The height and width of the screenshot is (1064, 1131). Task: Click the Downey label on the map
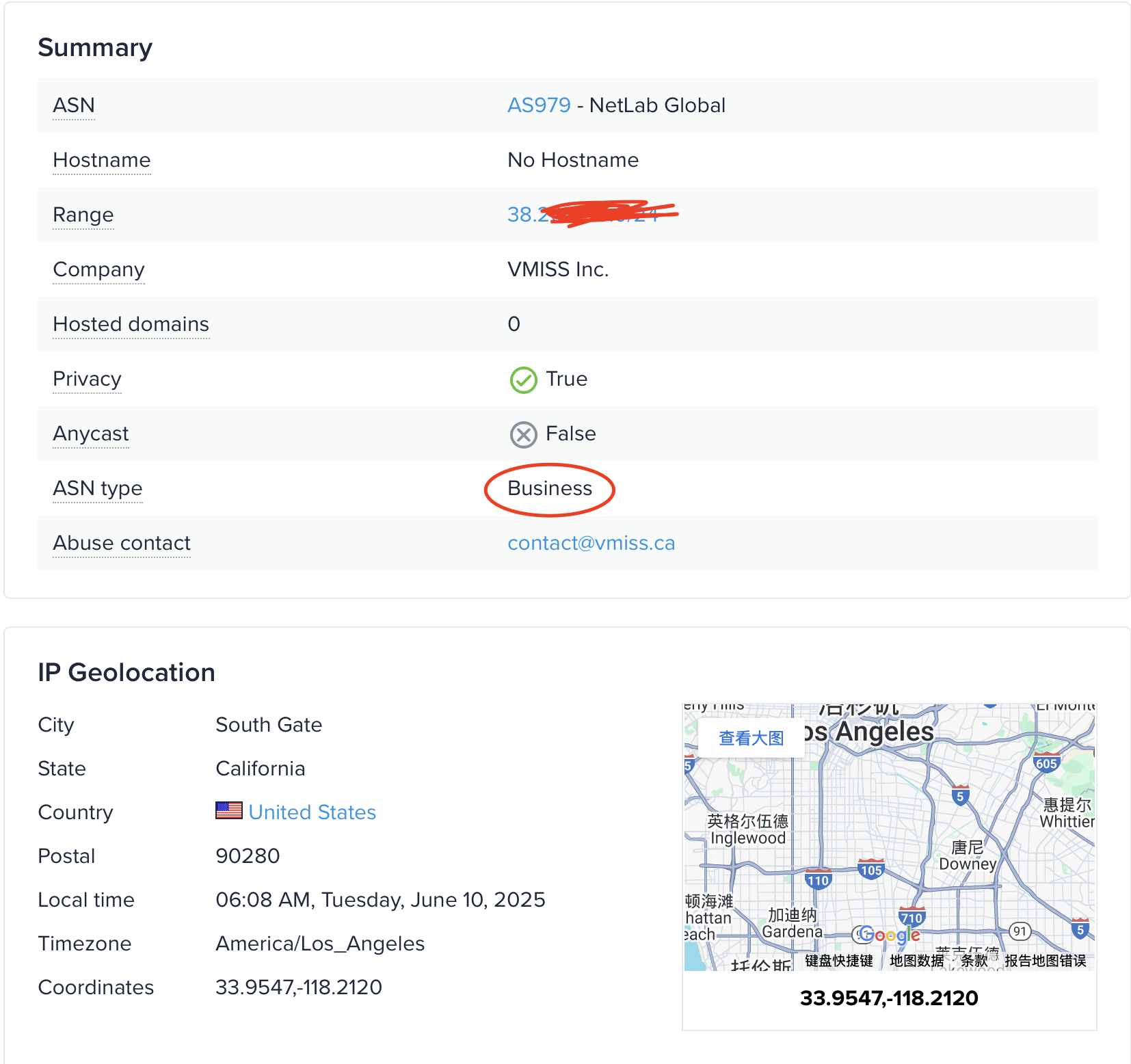tap(967, 863)
